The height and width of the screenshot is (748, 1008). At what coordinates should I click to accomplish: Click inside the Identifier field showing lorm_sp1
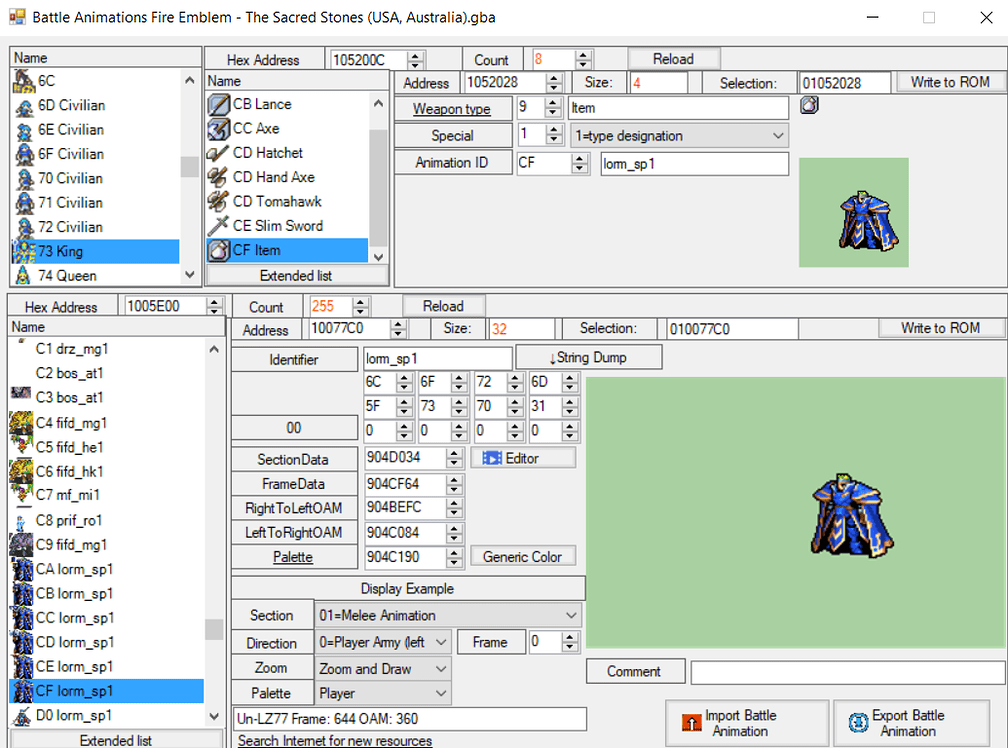[437, 357]
